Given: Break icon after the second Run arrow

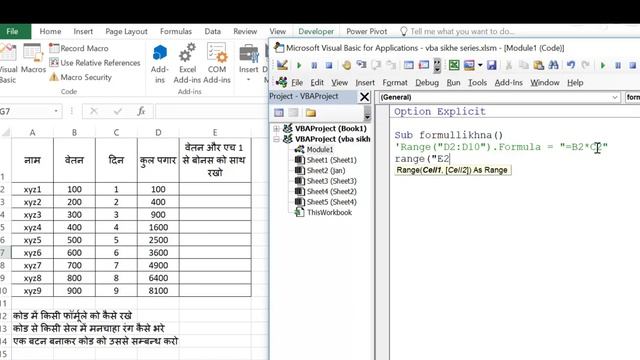Looking at the screenshot, I should (x=618, y=65).
